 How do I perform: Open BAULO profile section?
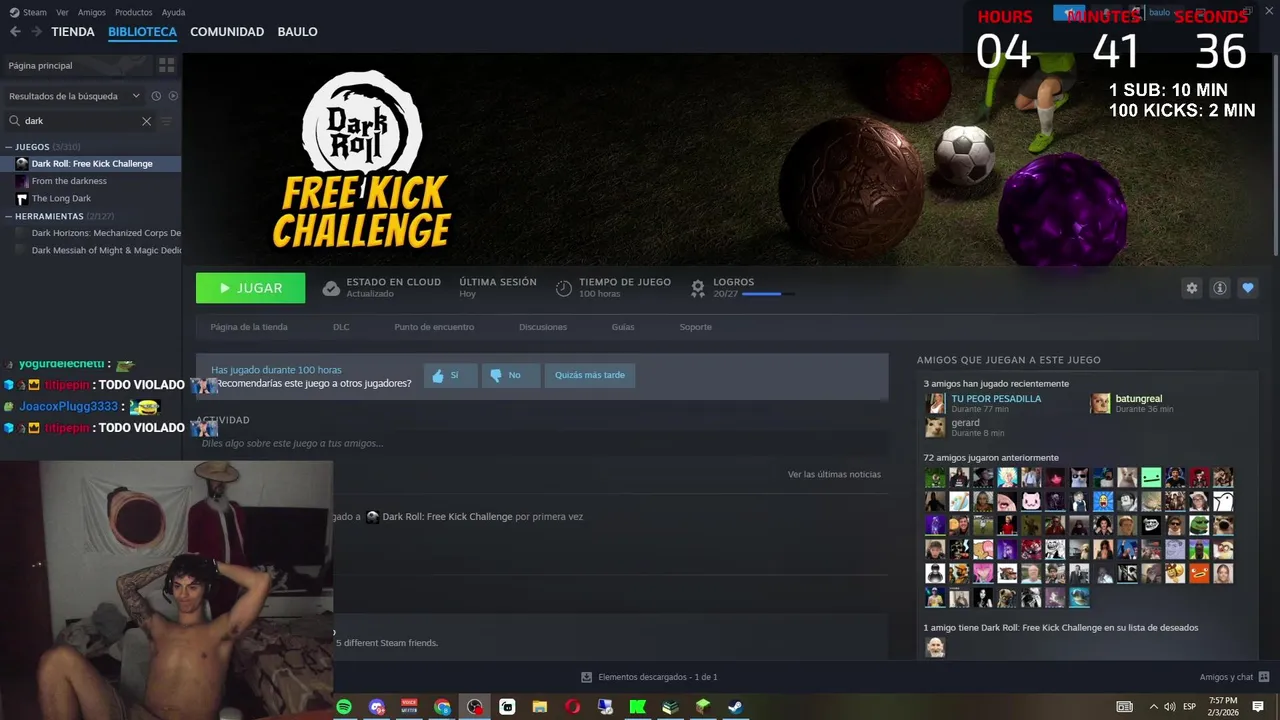(297, 32)
